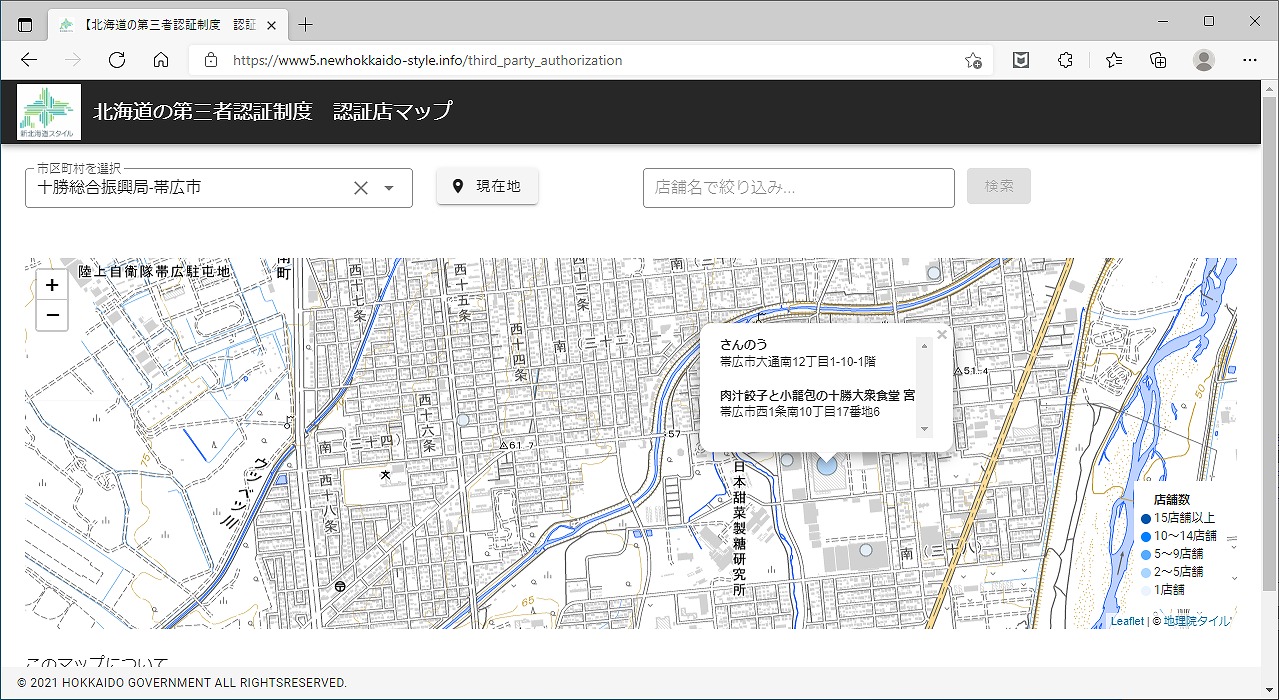The width and height of the screenshot is (1279, 700).
Task: Open the browser Collections icon
Action: tap(1158, 60)
